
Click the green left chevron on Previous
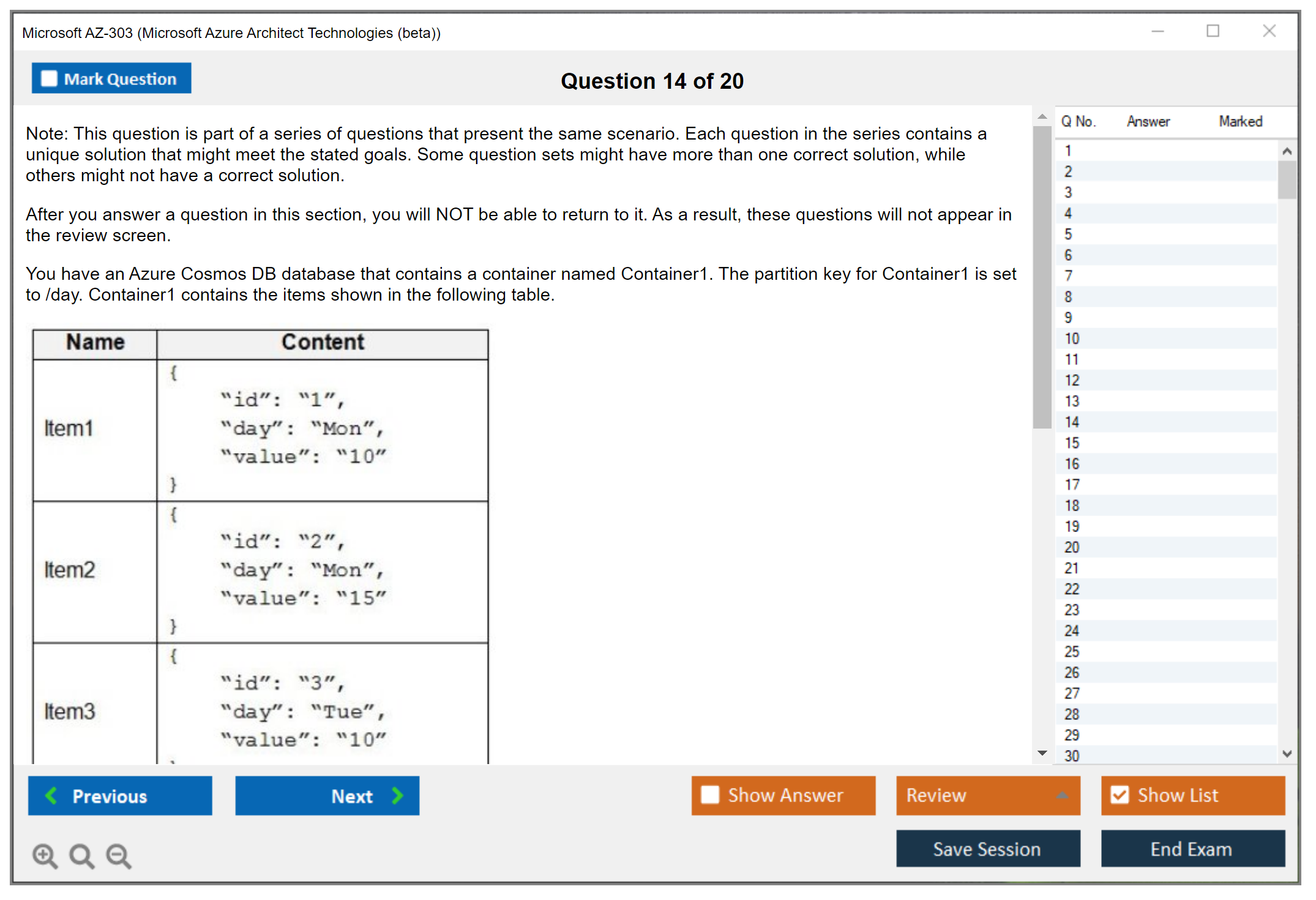[52, 795]
